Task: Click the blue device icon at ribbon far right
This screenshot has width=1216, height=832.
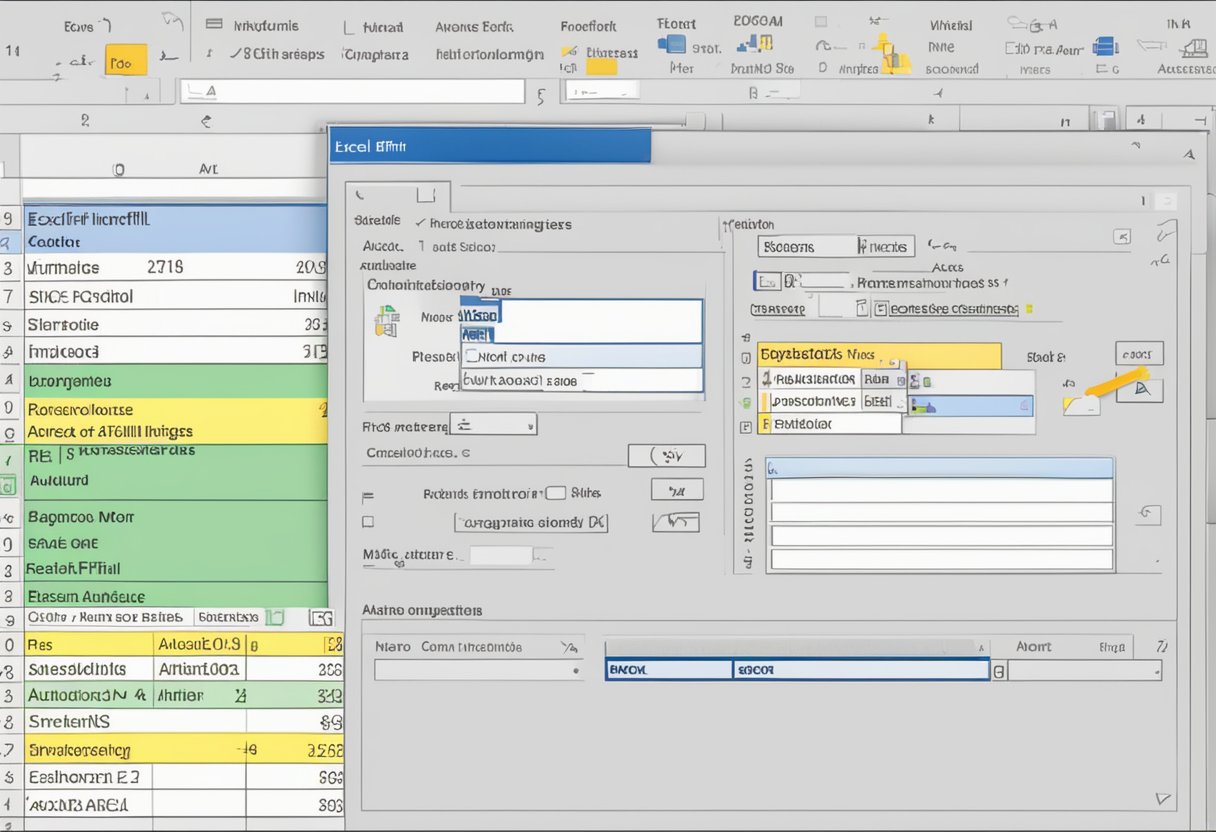Action: point(1104,46)
